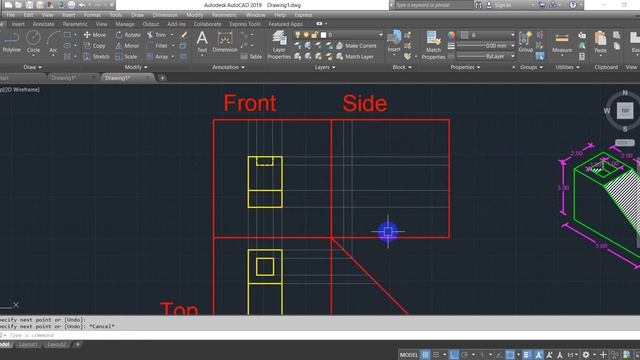
Task: Click the Stretch tool
Action: [96, 57]
